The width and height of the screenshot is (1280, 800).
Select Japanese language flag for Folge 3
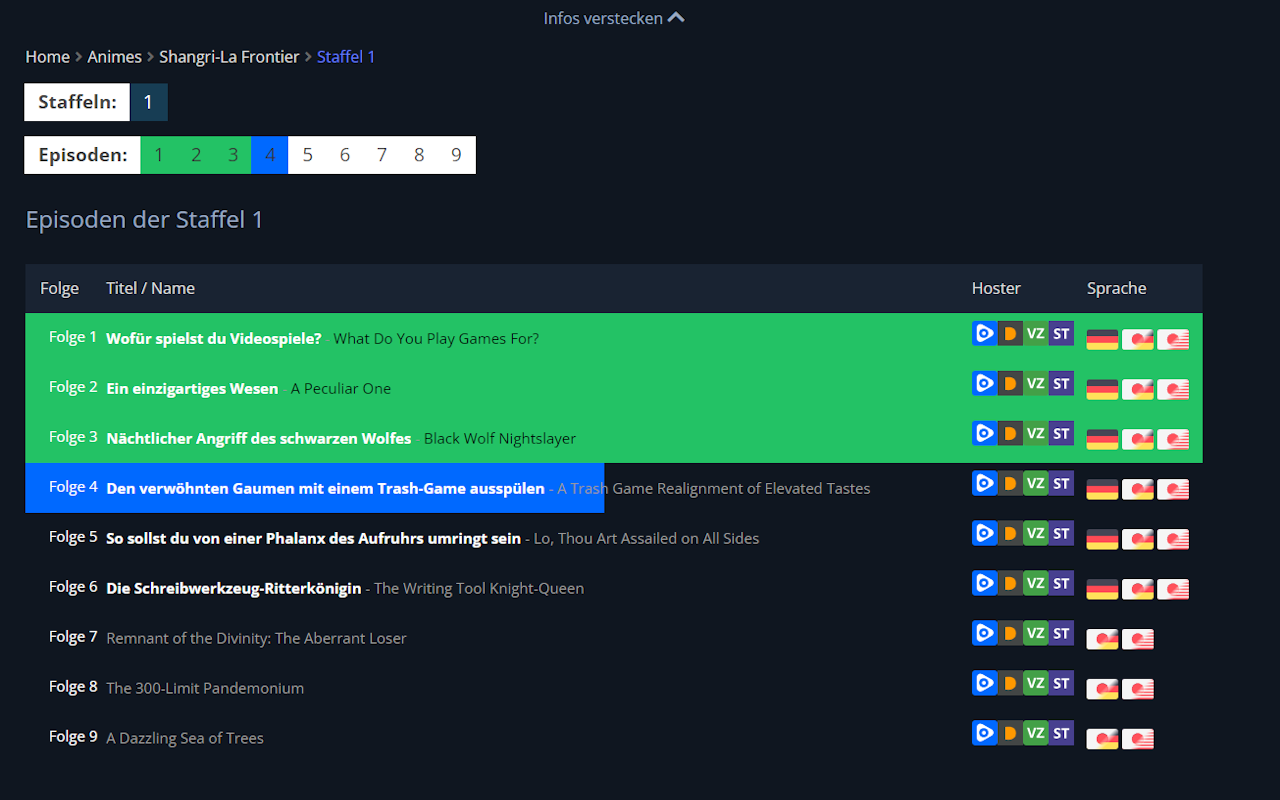[x=1172, y=438]
